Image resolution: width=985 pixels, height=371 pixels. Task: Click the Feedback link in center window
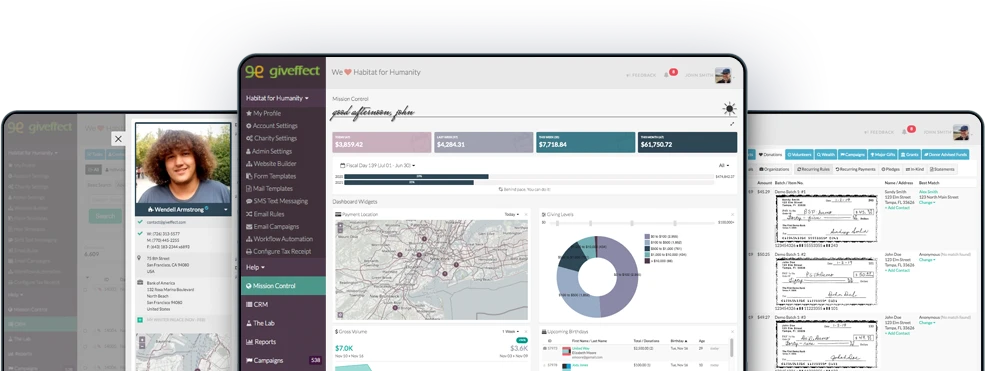[641, 75]
